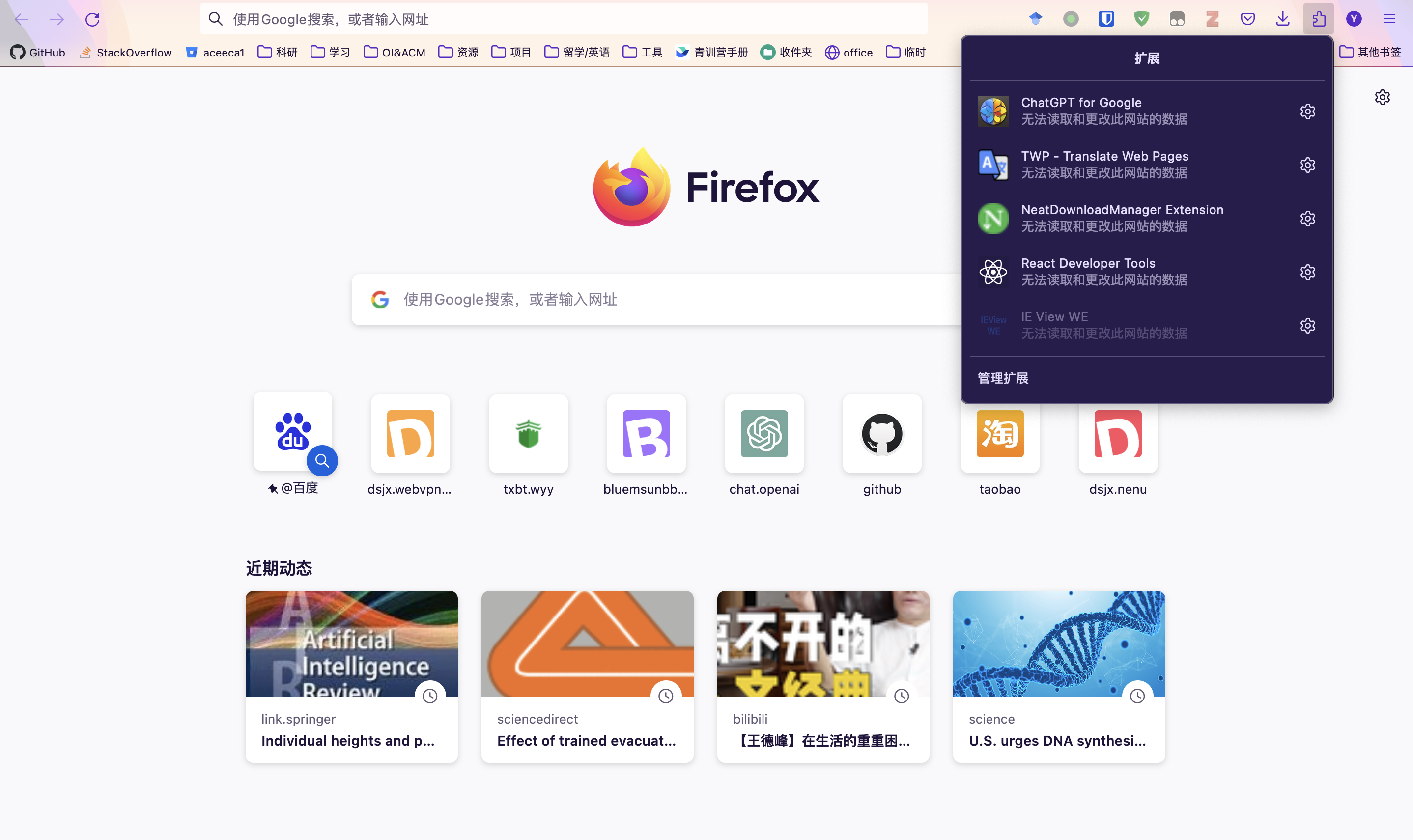Select NeatDownloadManager Extension entry
The height and width of the screenshot is (840, 1413).
coord(1121,218)
